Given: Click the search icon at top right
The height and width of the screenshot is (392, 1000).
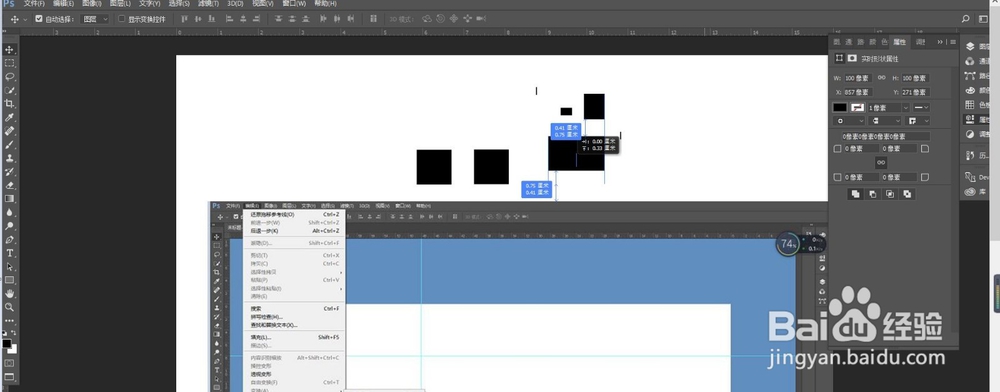Looking at the screenshot, I should pos(966,19).
